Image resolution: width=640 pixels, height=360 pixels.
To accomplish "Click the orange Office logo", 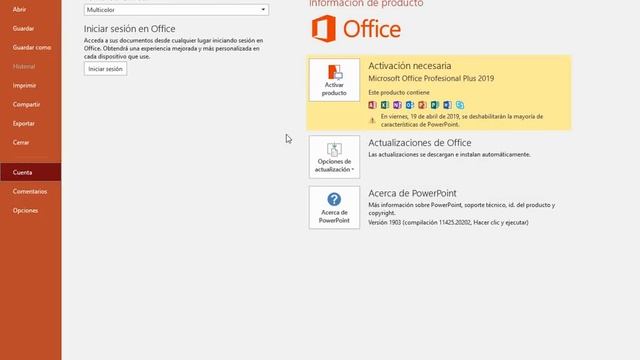I will coord(356,29).
